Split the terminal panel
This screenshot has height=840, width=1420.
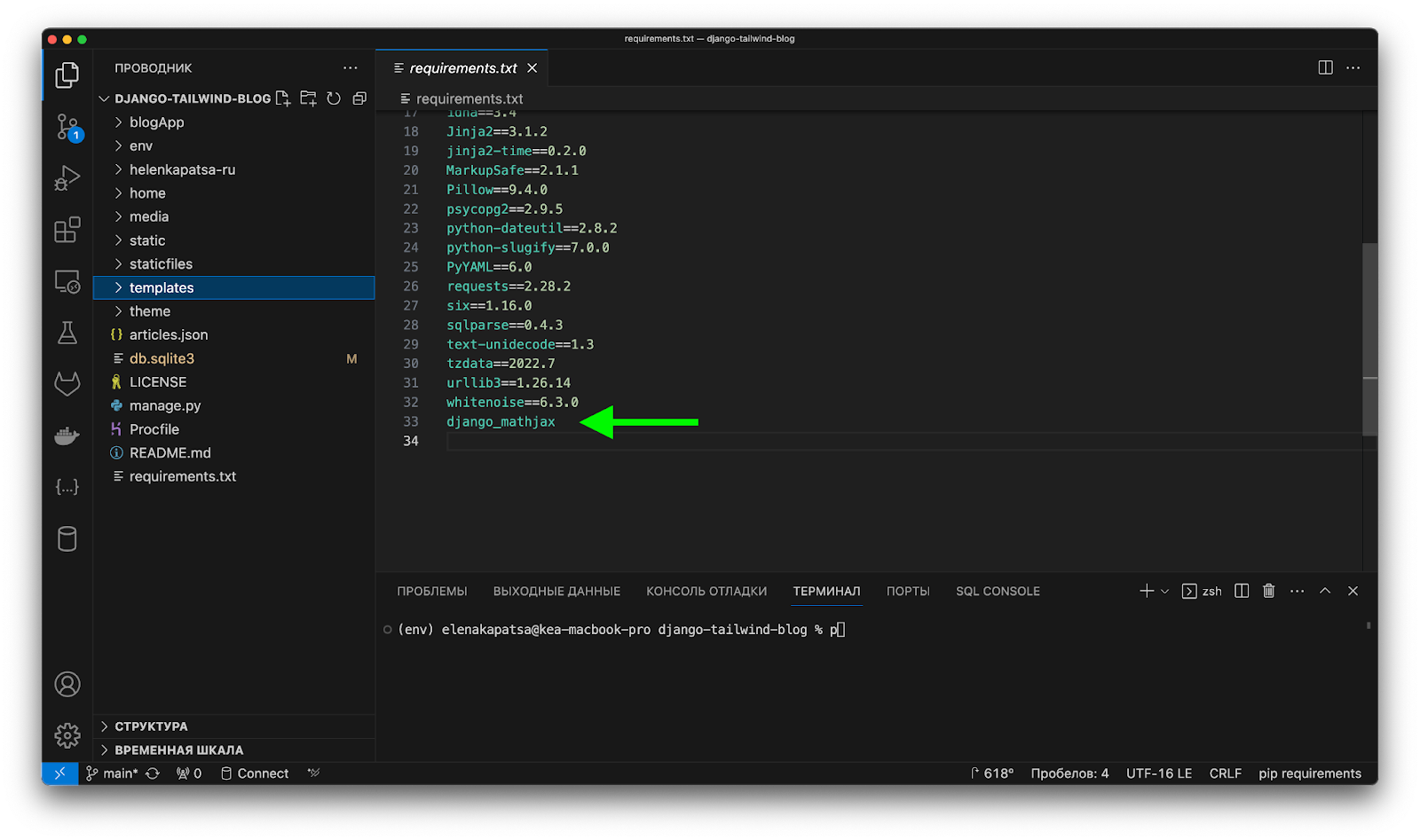(x=1242, y=591)
